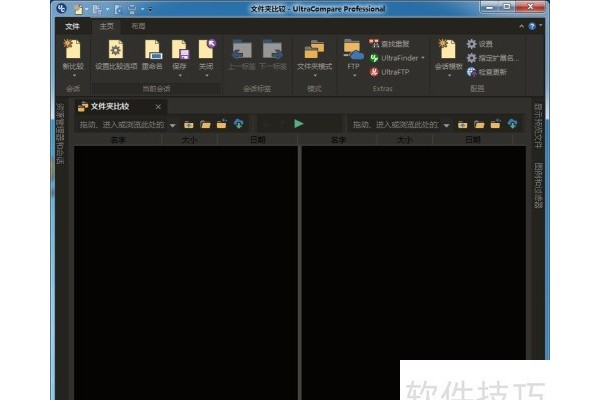Click folder-with-arrow icon in left pane

(222, 124)
